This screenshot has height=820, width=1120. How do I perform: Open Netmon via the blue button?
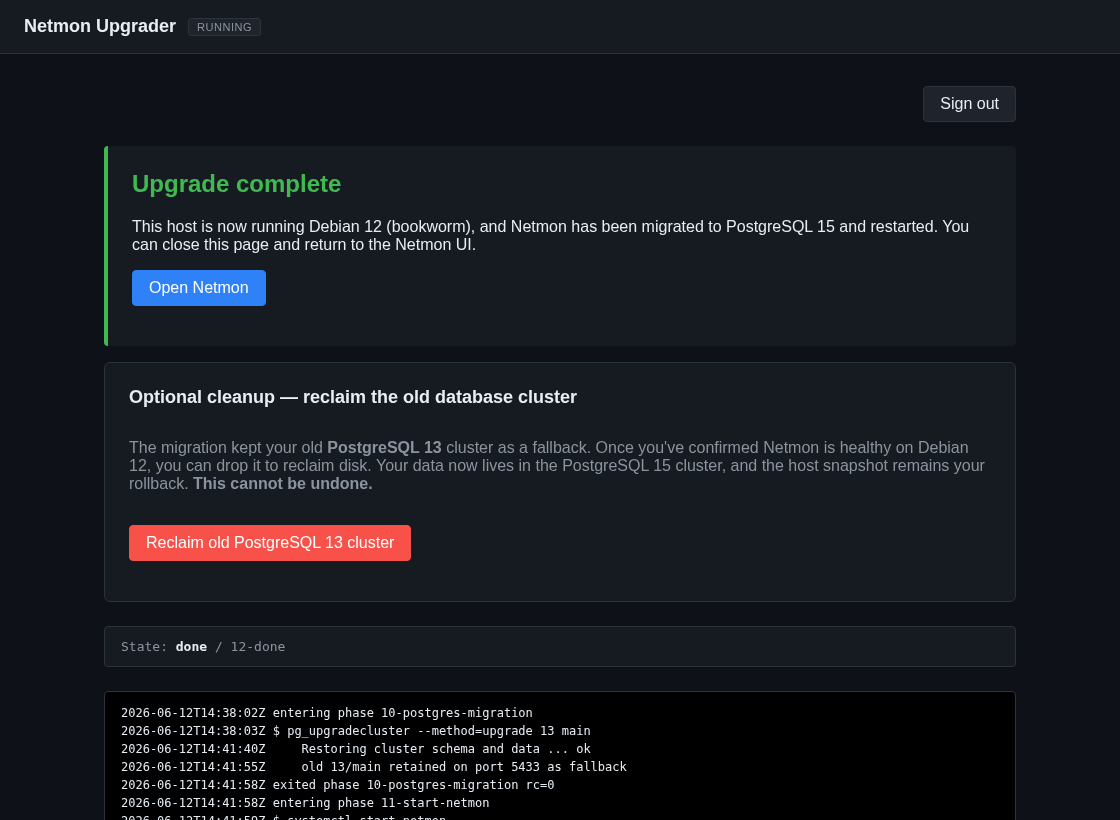click(x=199, y=288)
